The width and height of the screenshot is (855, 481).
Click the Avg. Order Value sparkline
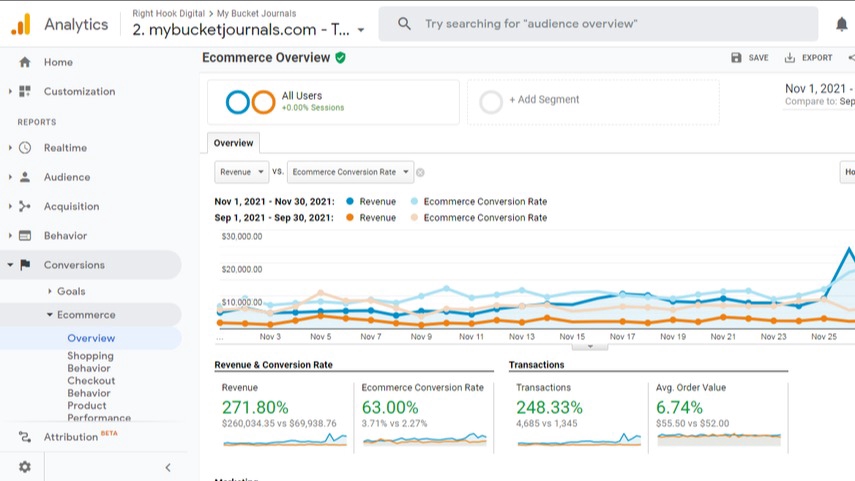point(719,439)
